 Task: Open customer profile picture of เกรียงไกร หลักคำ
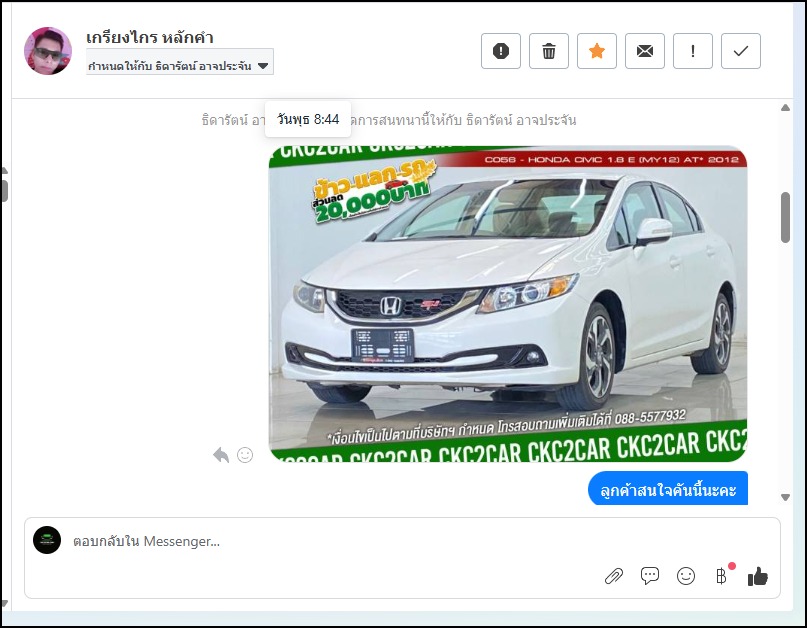coord(48,51)
